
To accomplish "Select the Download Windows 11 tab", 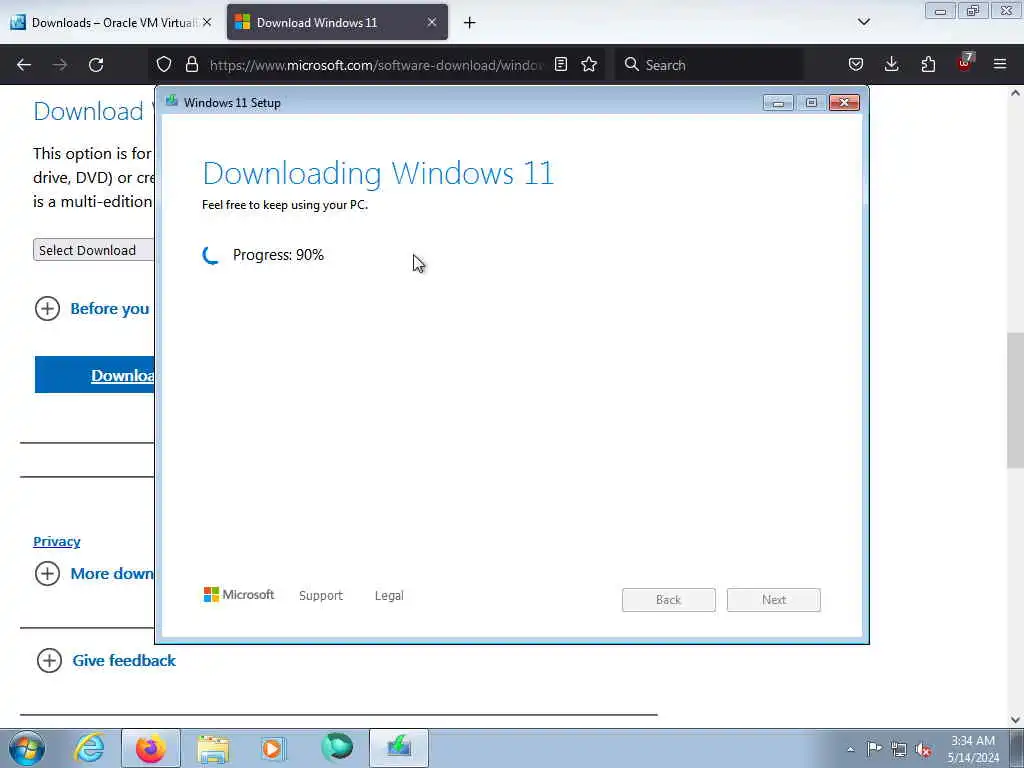I will pos(337,22).
